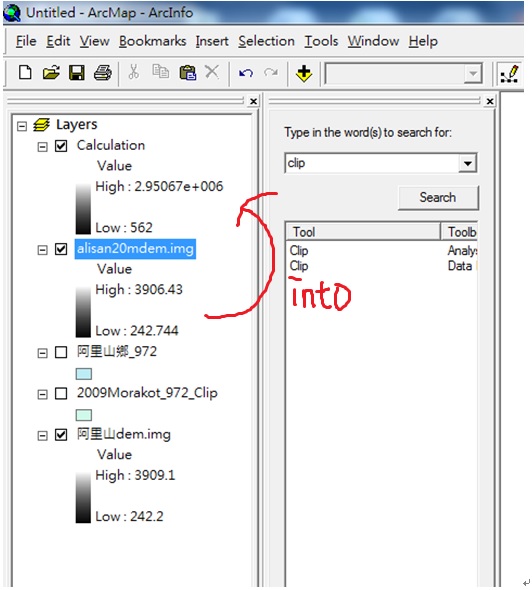Click the High : 3909.1 legend value
The image size is (532, 590).
pos(135,475)
